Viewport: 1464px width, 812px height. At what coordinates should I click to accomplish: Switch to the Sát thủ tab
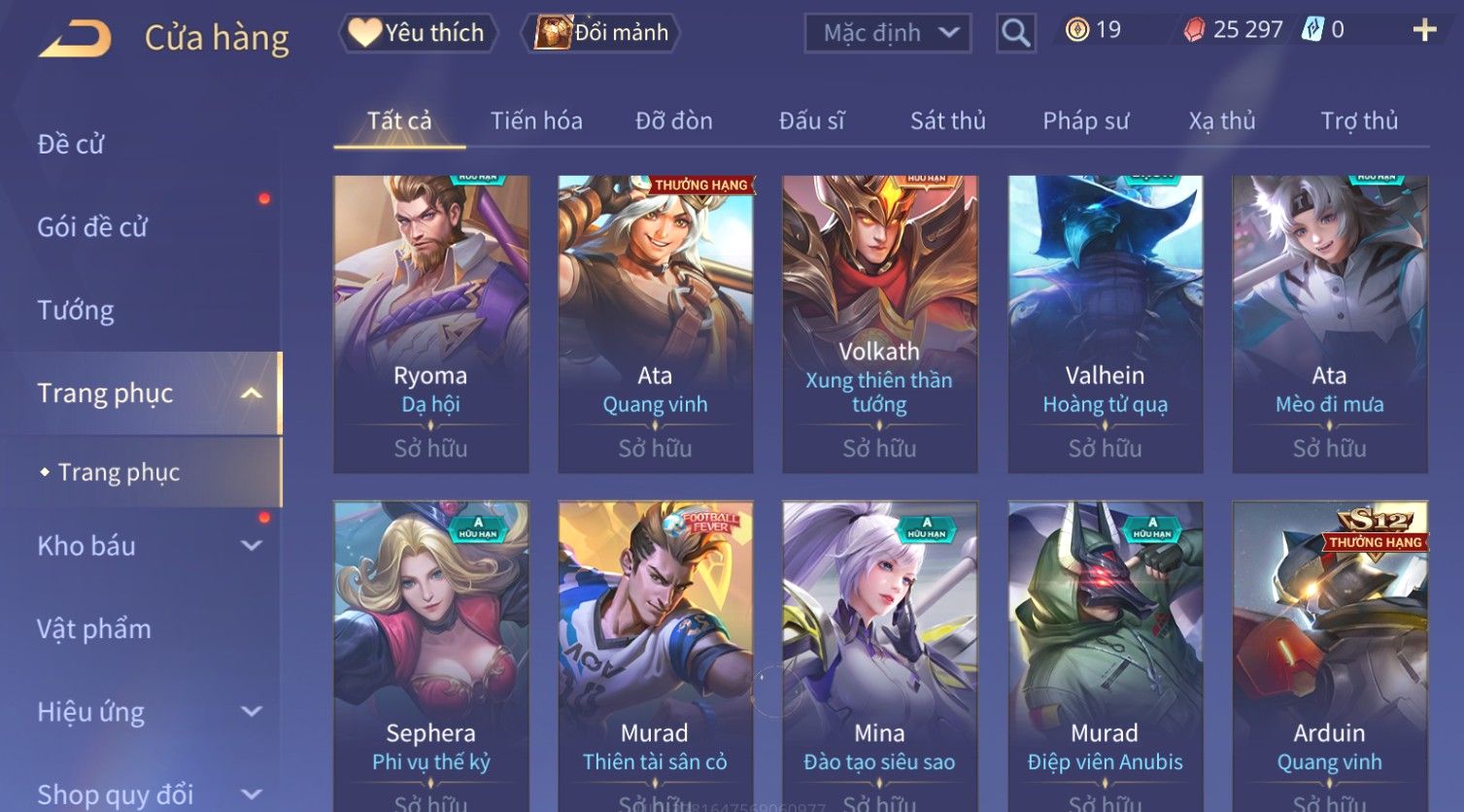pyautogui.click(x=947, y=120)
